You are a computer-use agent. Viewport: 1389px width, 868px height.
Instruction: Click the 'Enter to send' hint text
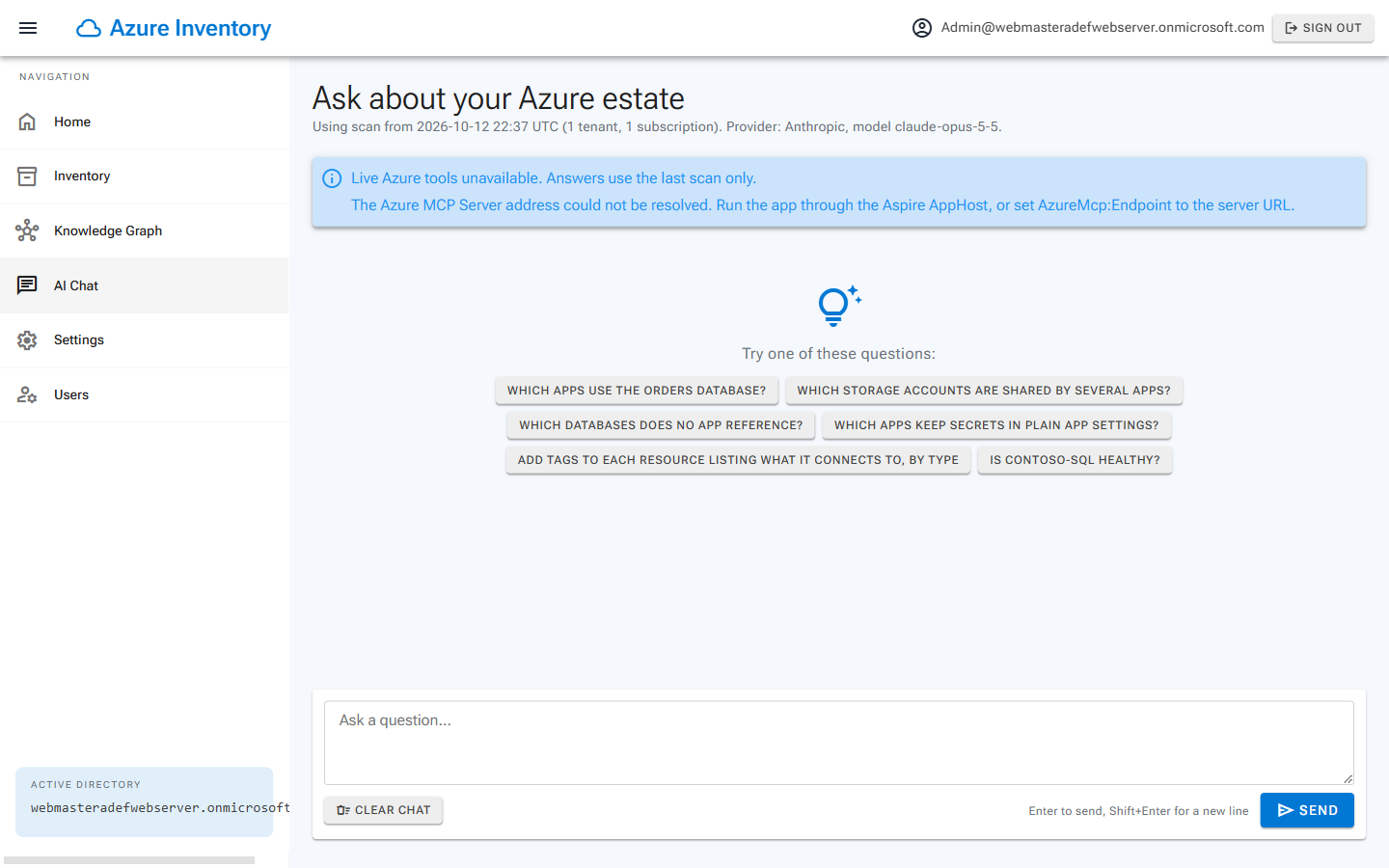(x=1138, y=811)
